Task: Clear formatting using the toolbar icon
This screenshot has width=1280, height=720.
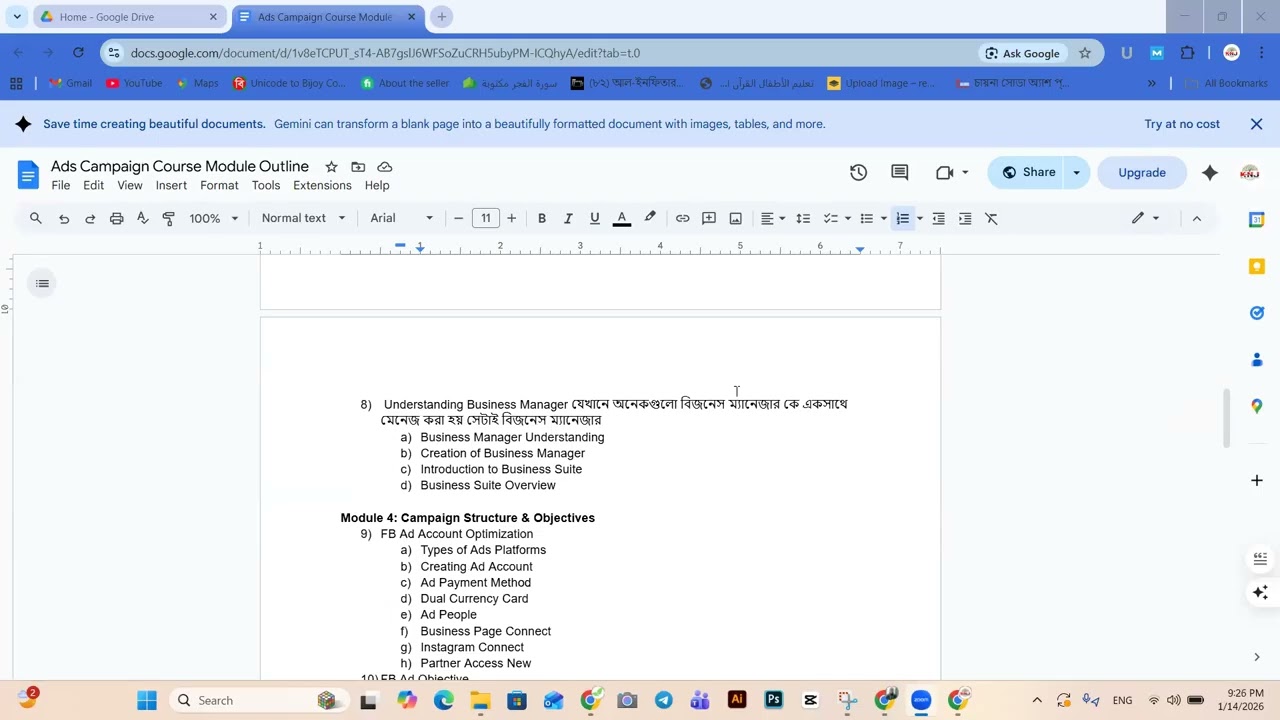Action: click(x=991, y=218)
